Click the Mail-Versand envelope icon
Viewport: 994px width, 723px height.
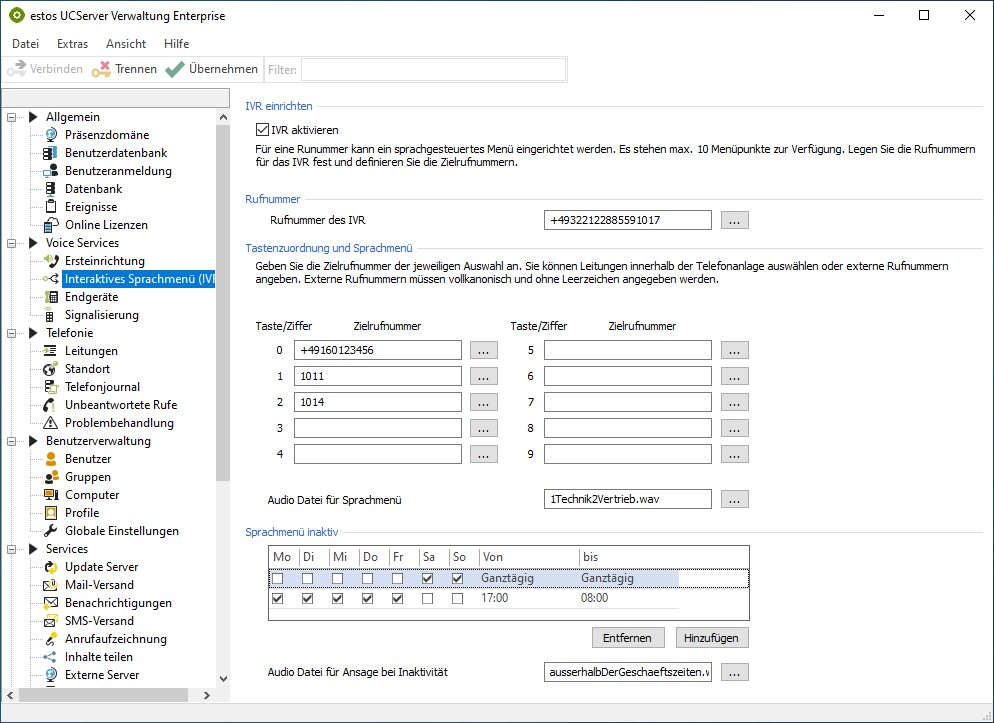pos(51,585)
